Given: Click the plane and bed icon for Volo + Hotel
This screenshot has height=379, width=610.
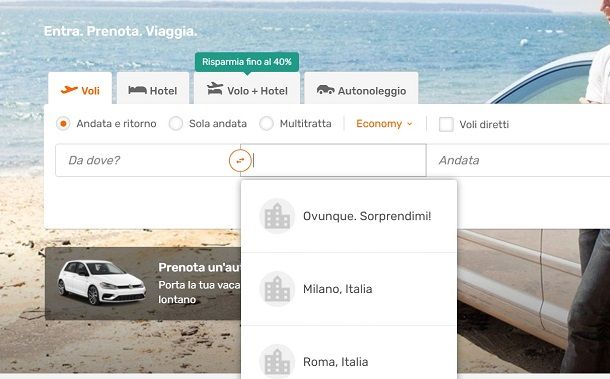Looking at the screenshot, I should (x=215, y=89).
